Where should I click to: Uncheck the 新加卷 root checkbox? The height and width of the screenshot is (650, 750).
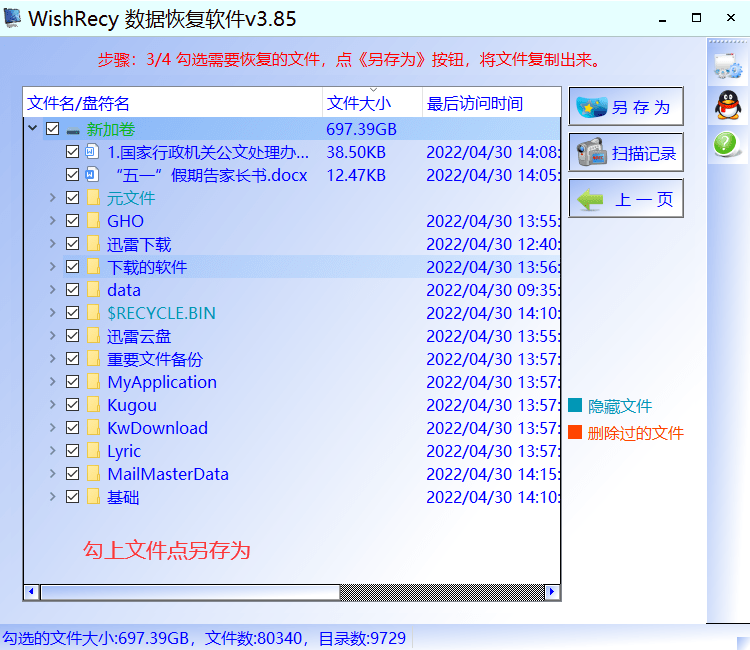[53, 129]
